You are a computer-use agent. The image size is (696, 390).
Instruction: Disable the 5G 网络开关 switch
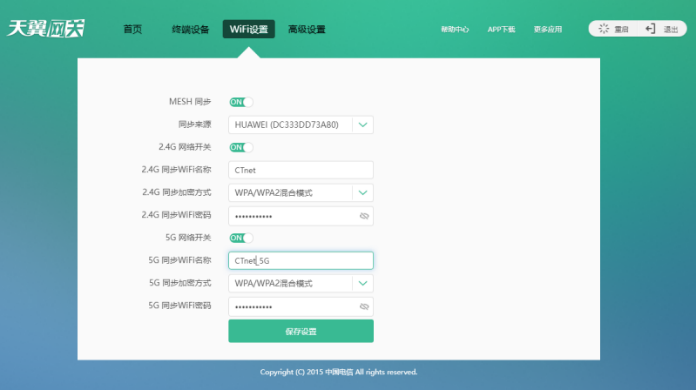pyautogui.click(x=241, y=238)
